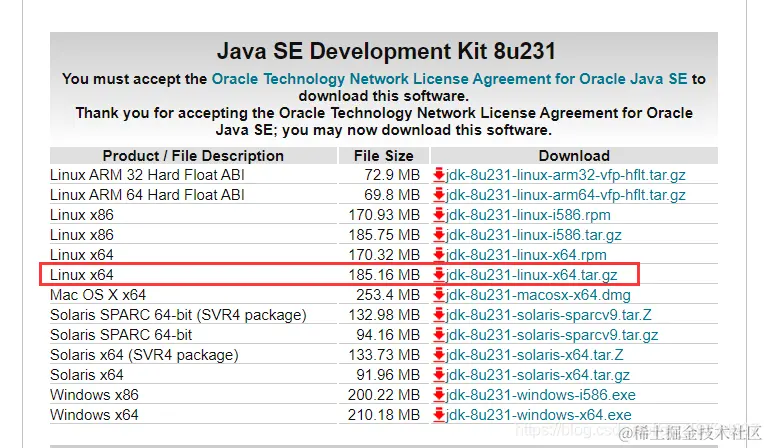Click download arrow icon for windows-x64.exe
Image resolution: width=768 pixels, height=448 pixels.
point(439,415)
